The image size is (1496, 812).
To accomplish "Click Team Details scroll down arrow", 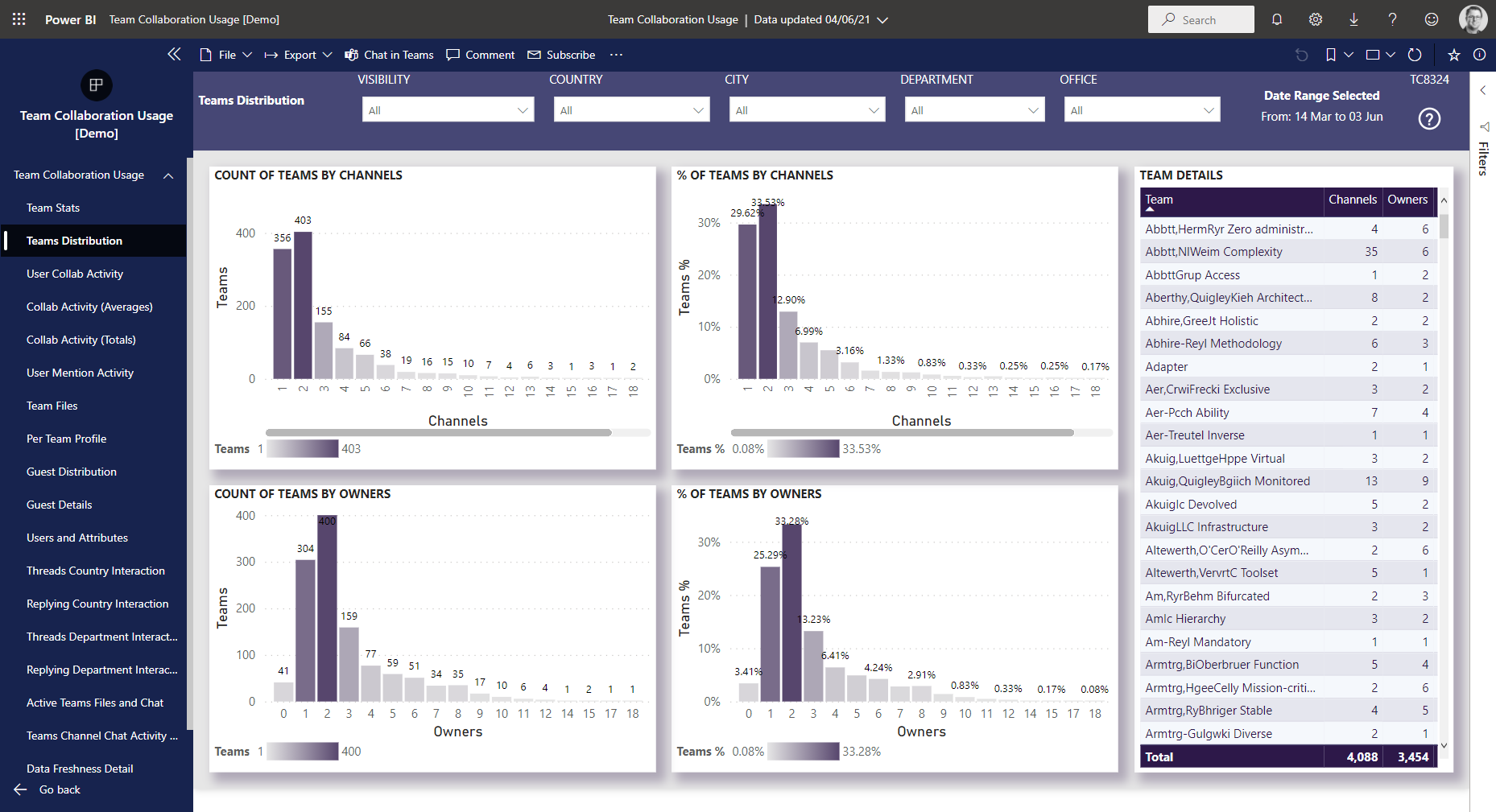I will tap(1444, 746).
